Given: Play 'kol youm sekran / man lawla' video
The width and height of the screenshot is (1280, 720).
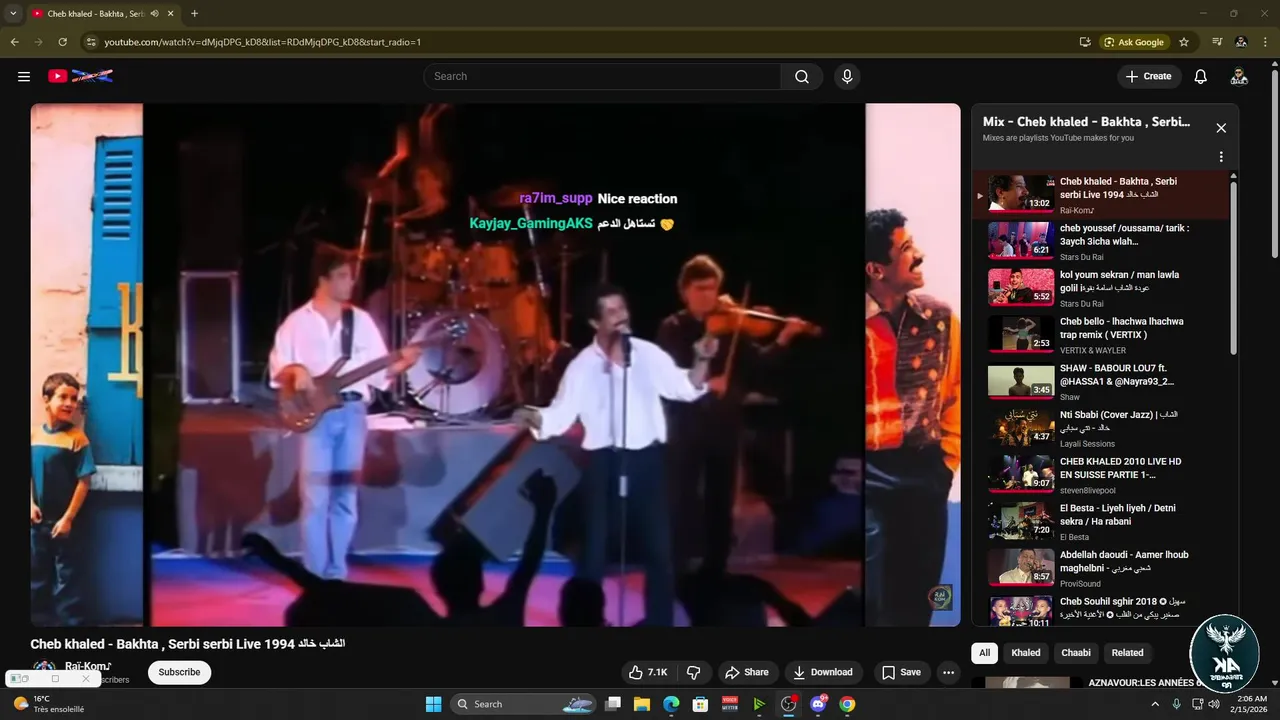Looking at the screenshot, I should point(1100,287).
